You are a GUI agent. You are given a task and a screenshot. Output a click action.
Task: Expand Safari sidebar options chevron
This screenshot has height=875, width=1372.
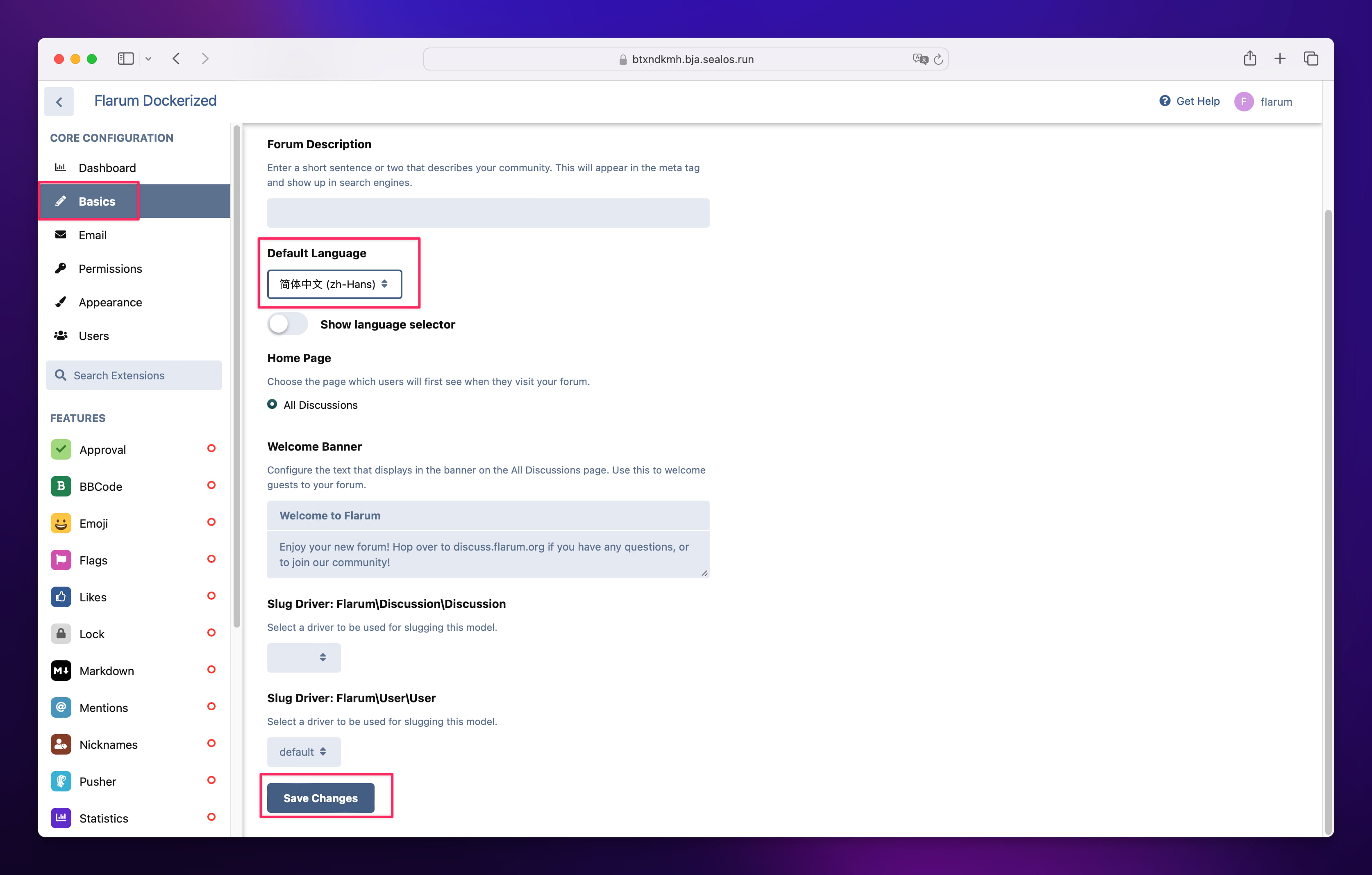(148, 59)
